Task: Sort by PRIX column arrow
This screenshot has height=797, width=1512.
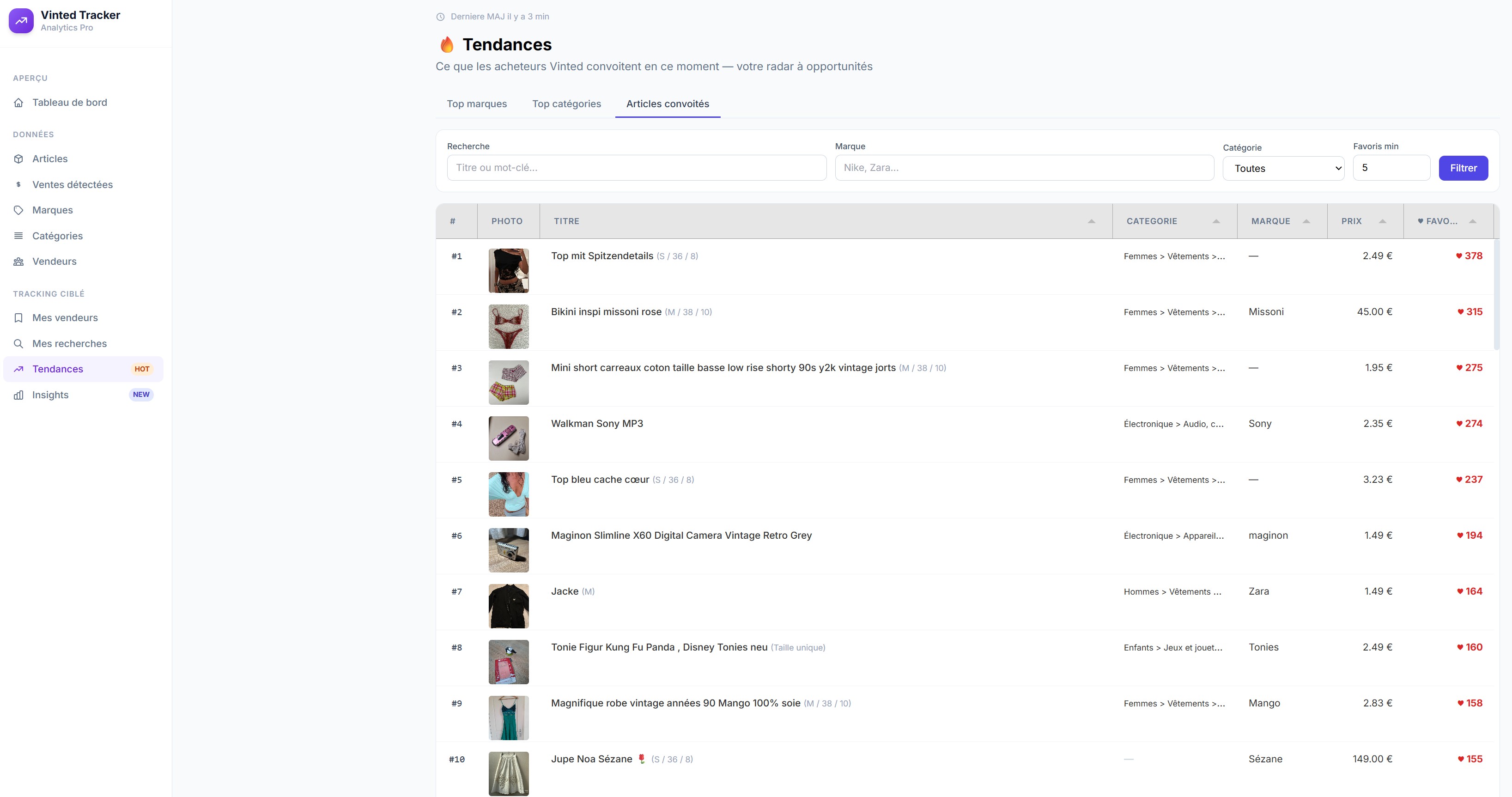Action: click(1382, 221)
